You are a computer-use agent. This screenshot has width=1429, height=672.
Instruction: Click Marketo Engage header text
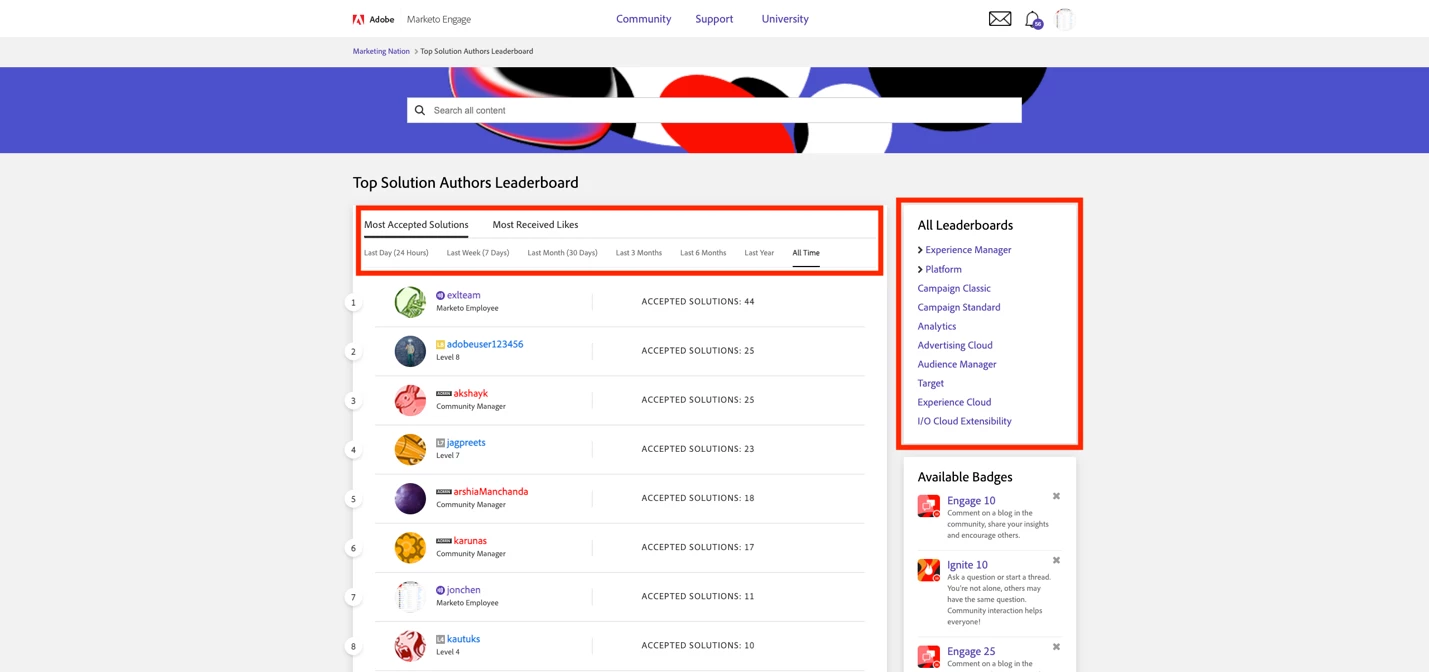(439, 19)
